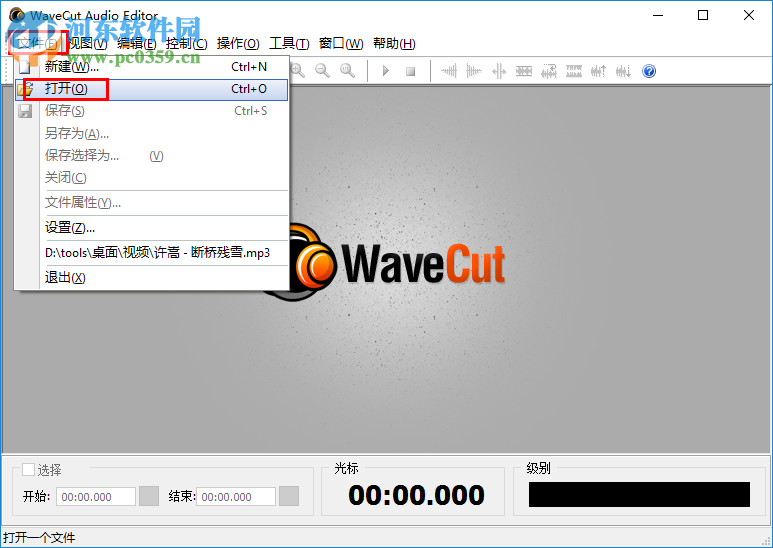Click the new document icon beside 新建
This screenshot has width=773, height=548.
(x=25, y=67)
